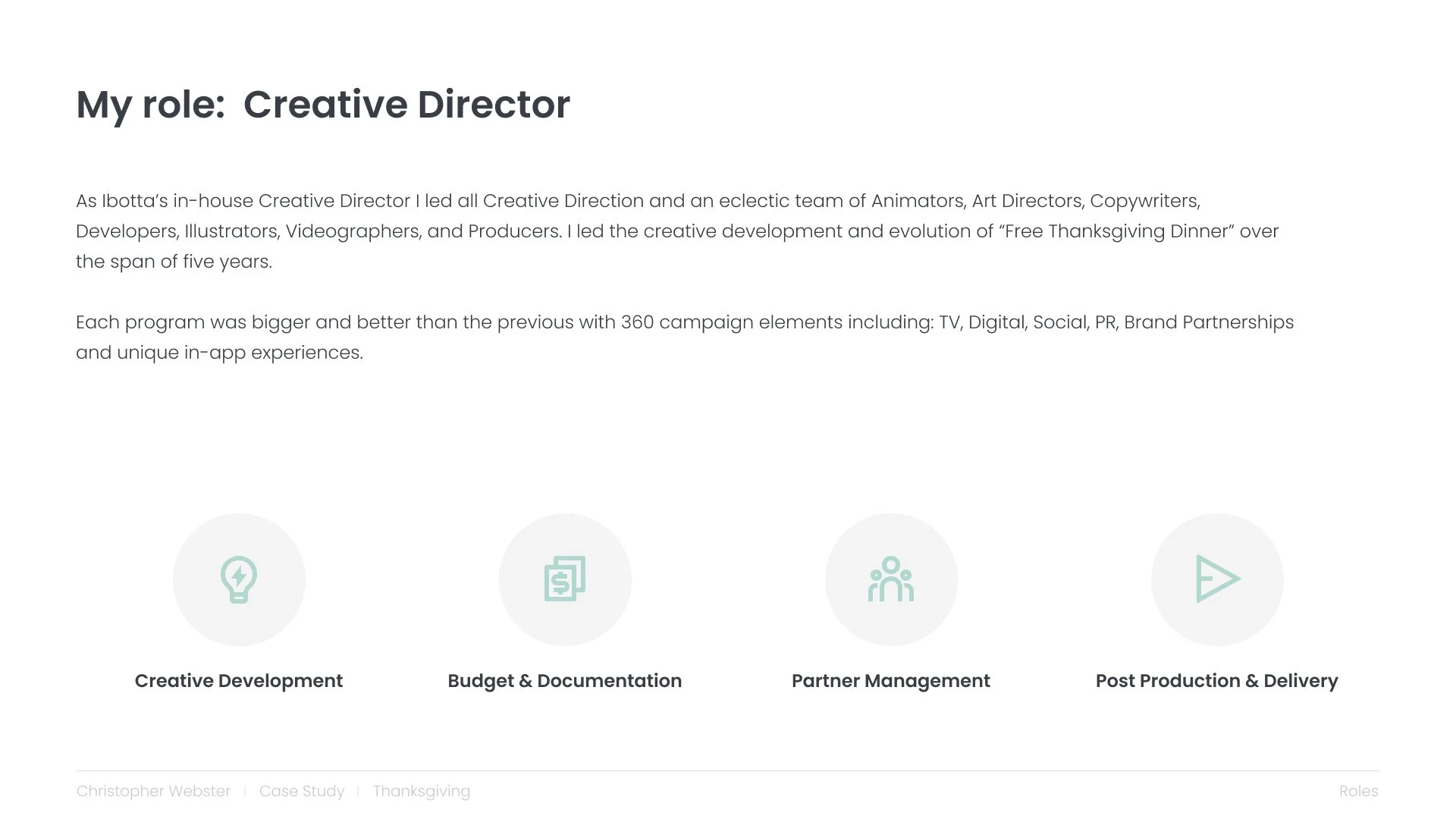Click Case Study in the footer
The height and width of the screenshot is (819, 1456).
point(302,791)
